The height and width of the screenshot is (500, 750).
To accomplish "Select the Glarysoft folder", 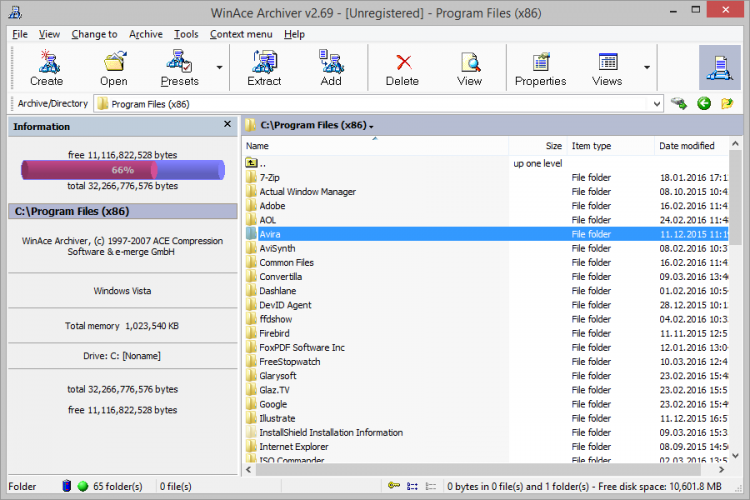I will [278, 376].
